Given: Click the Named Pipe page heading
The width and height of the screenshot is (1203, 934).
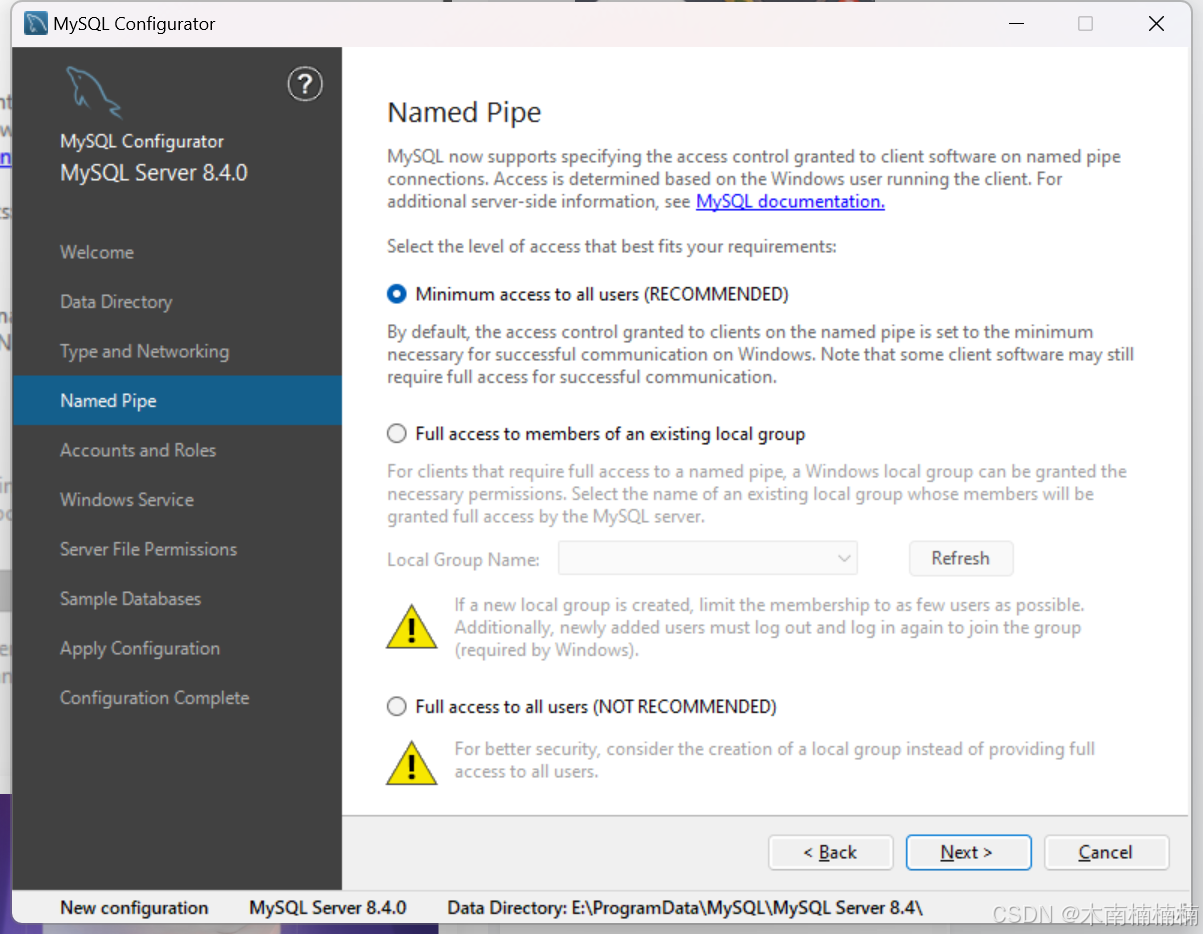Looking at the screenshot, I should 464,113.
